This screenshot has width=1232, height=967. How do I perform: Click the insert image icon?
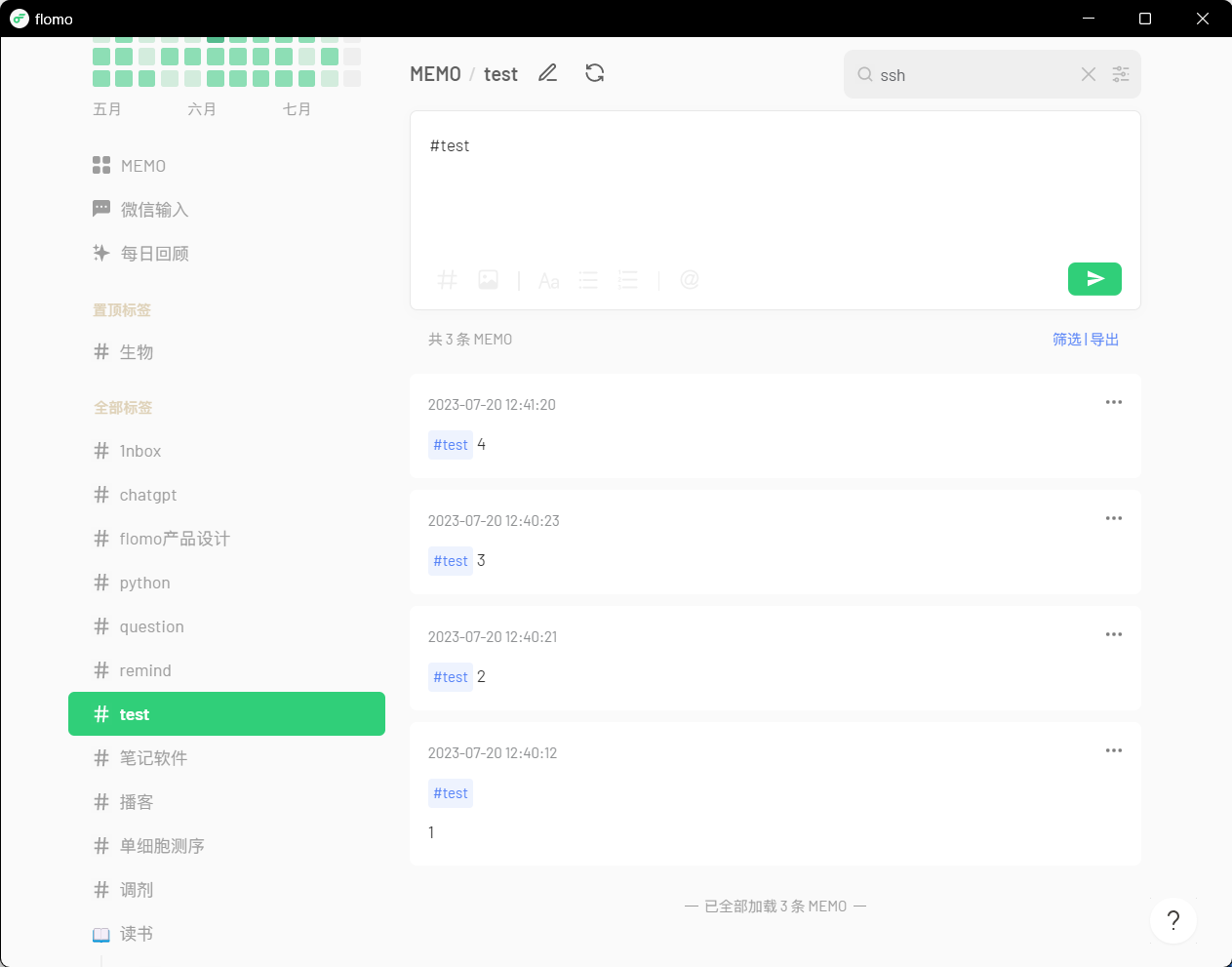[488, 280]
